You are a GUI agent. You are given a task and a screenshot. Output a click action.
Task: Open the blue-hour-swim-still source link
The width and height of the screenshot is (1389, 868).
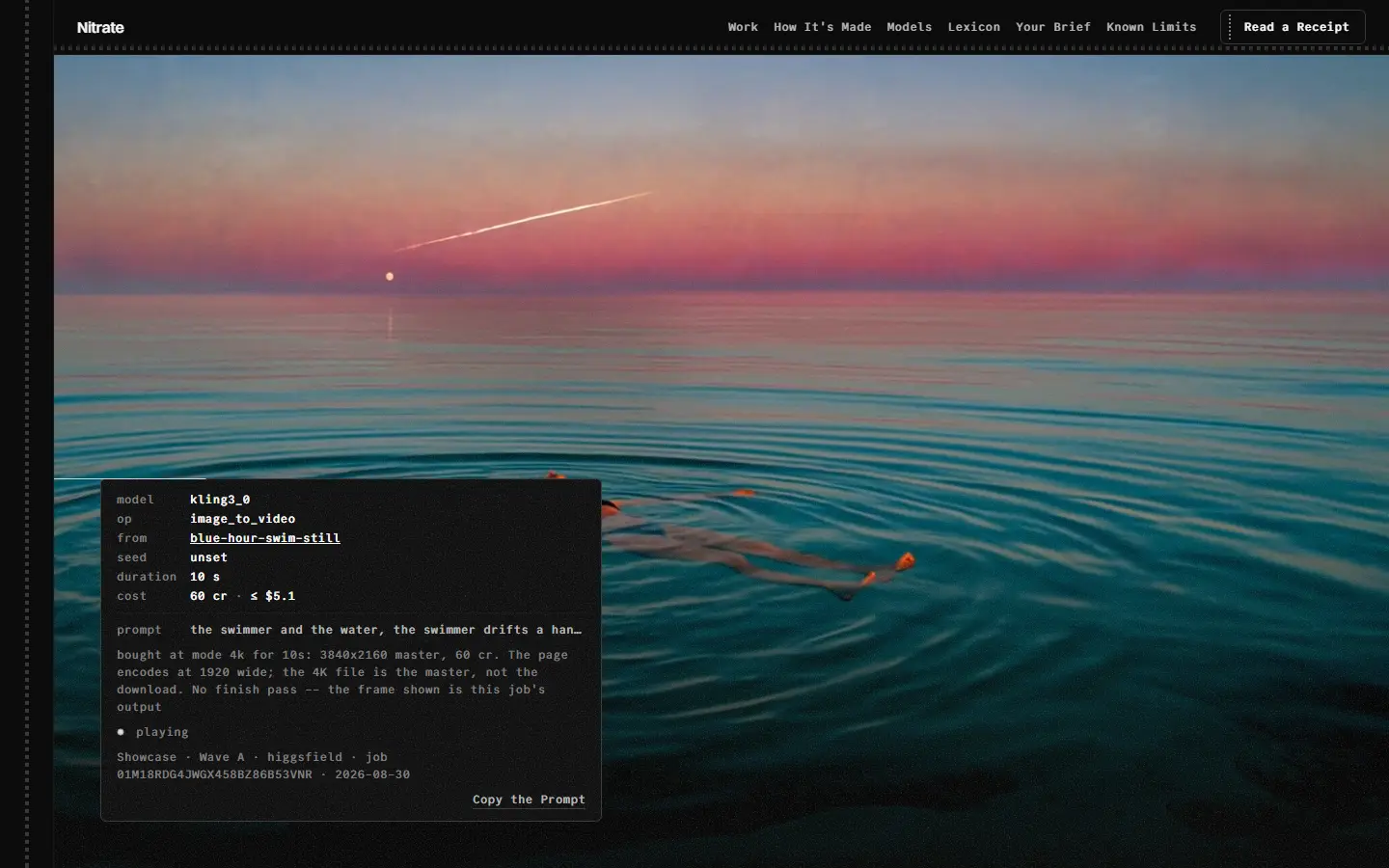tap(265, 538)
